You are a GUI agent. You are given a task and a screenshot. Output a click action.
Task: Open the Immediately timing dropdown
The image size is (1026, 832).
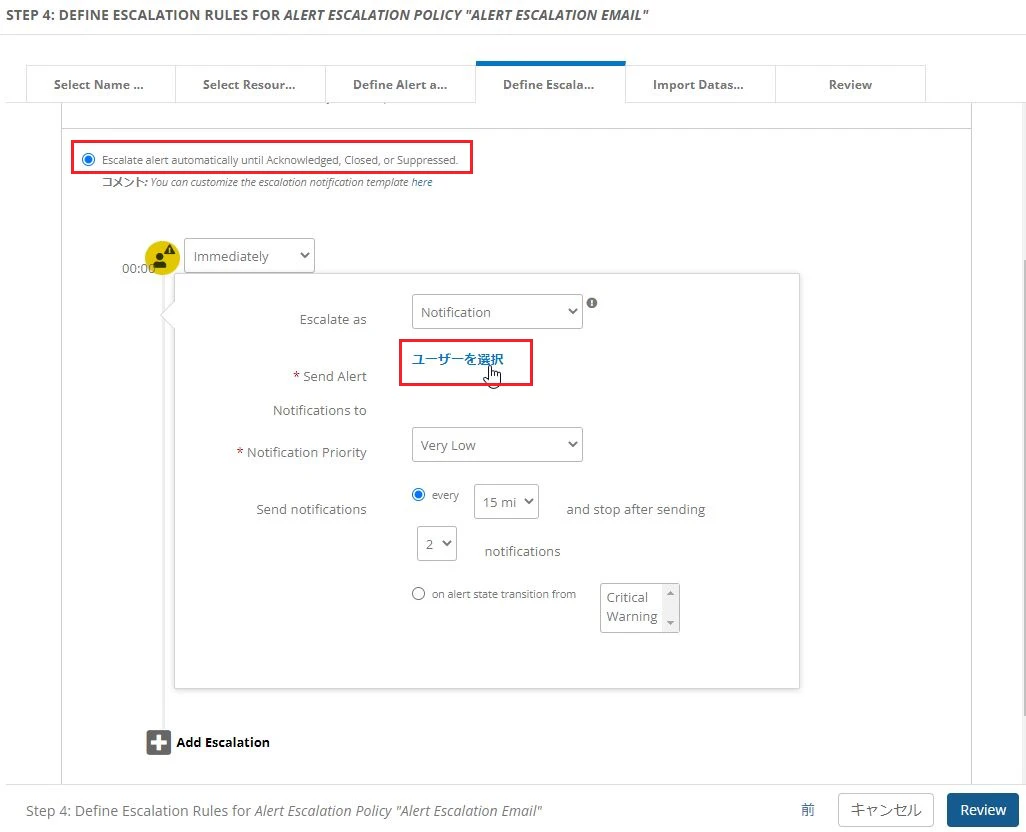[249, 256]
